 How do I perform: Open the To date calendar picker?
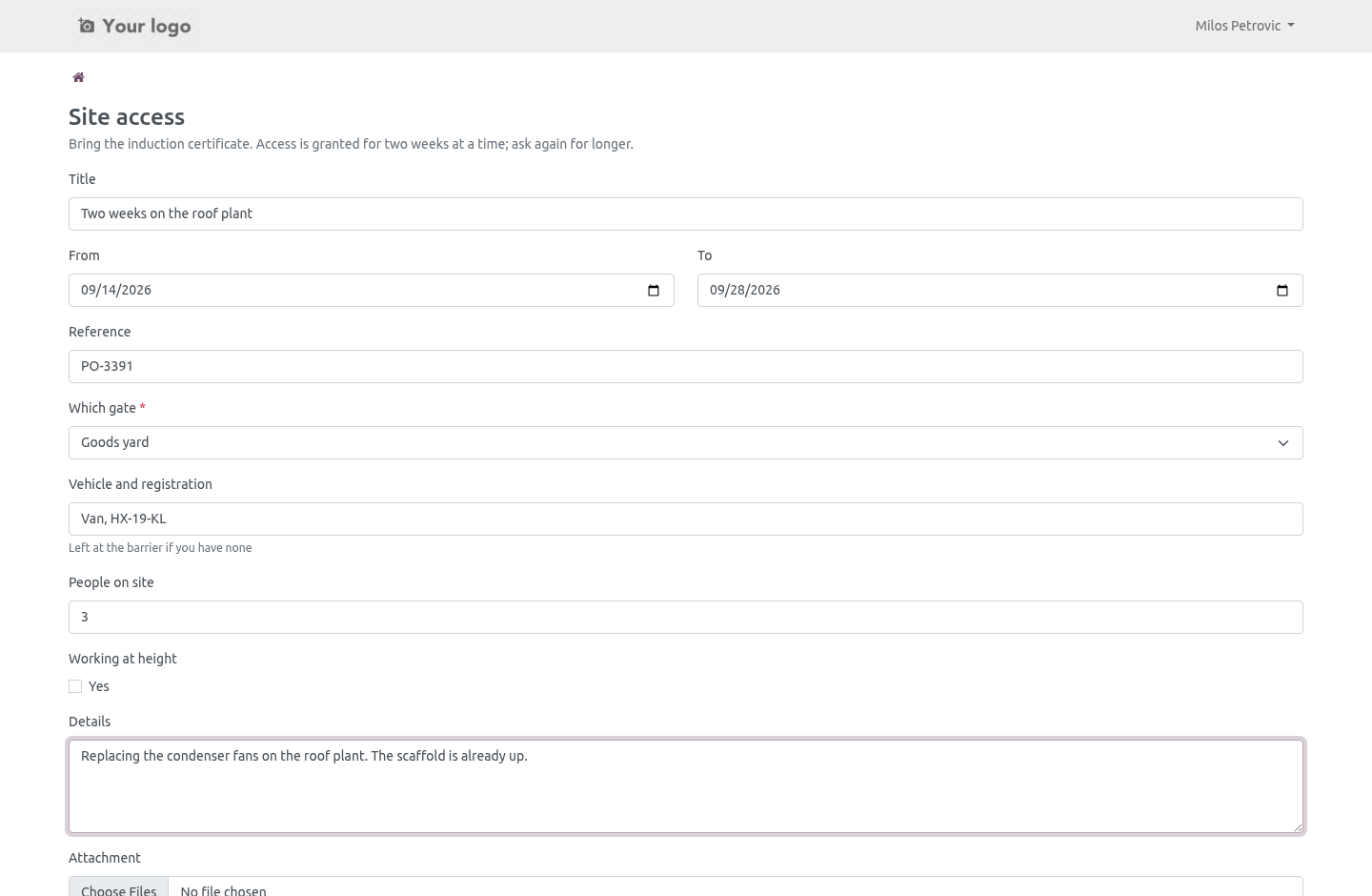click(x=1282, y=291)
